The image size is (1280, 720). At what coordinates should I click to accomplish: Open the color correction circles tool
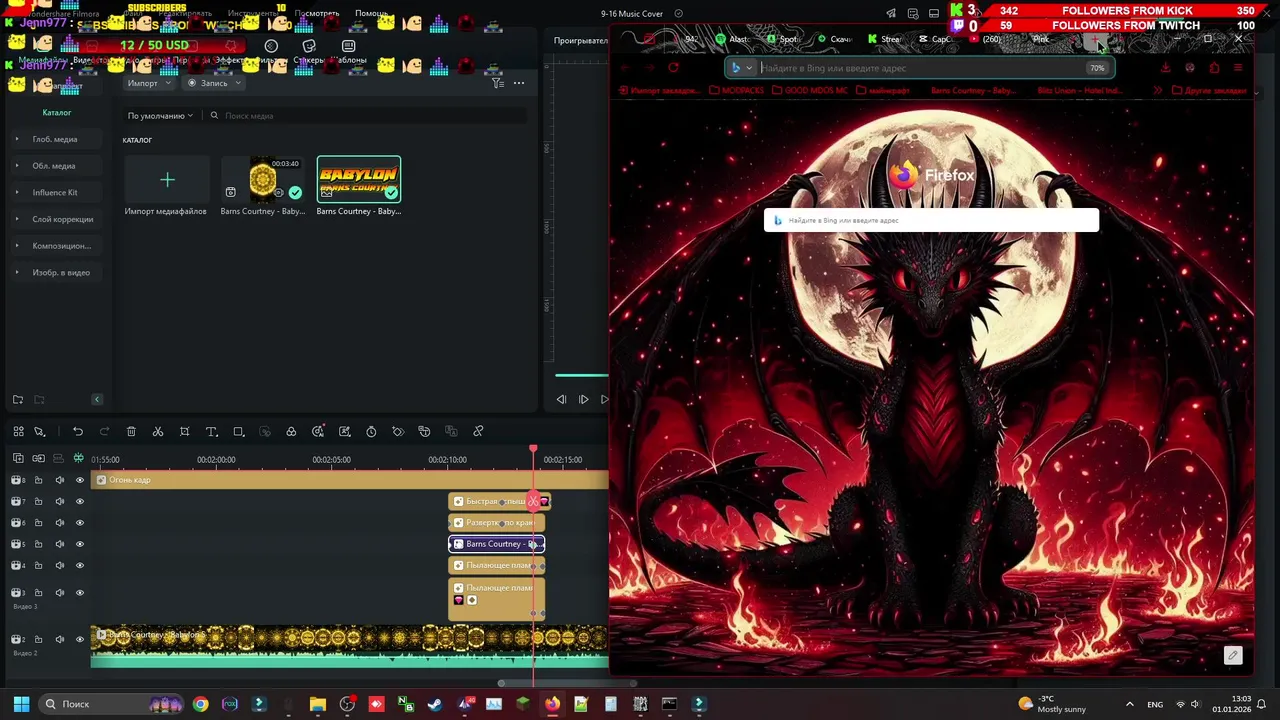291,432
